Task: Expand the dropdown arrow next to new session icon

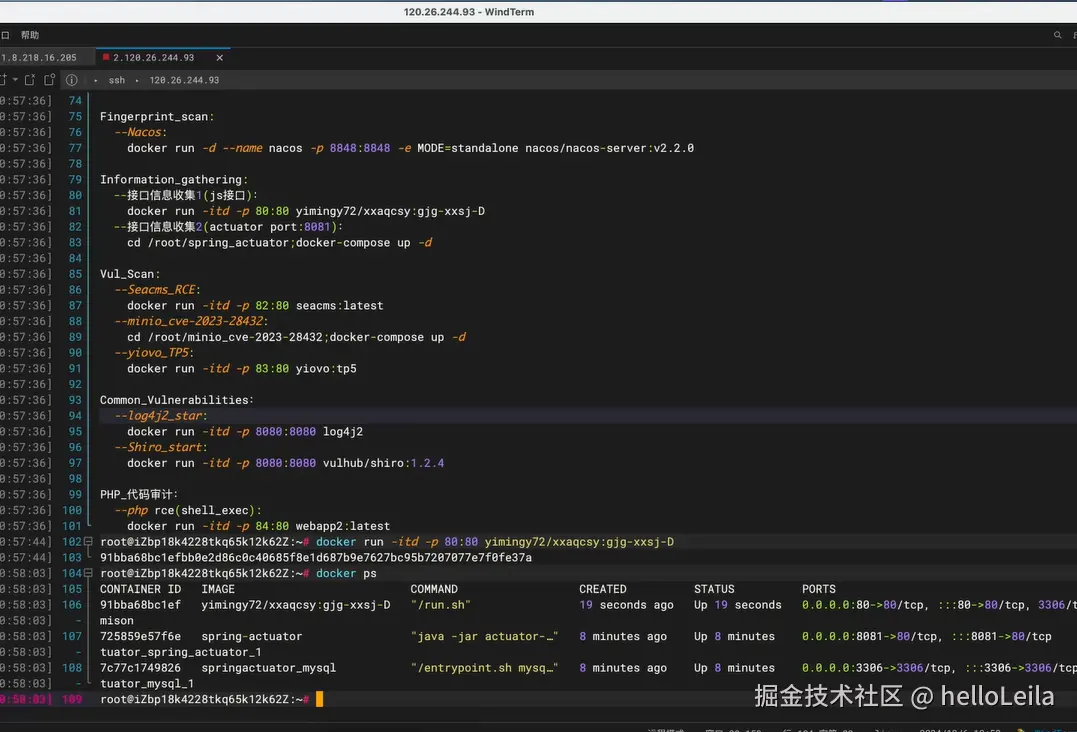Action: (x=15, y=80)
